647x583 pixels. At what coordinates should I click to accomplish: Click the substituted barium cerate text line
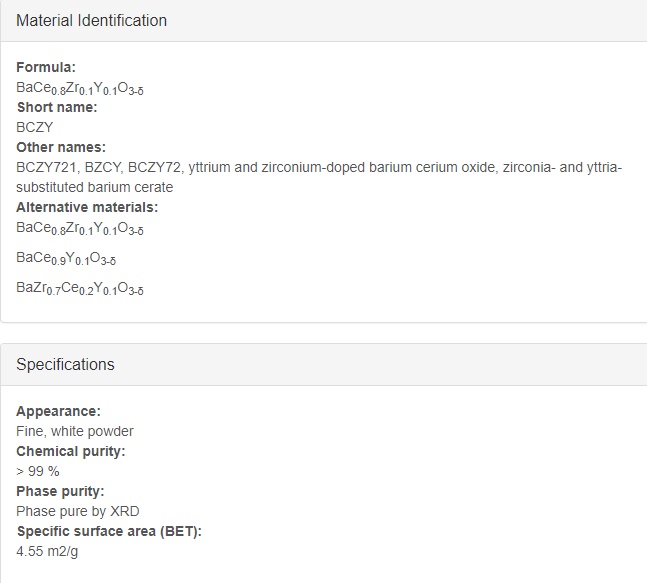click(x=94, y=187)
